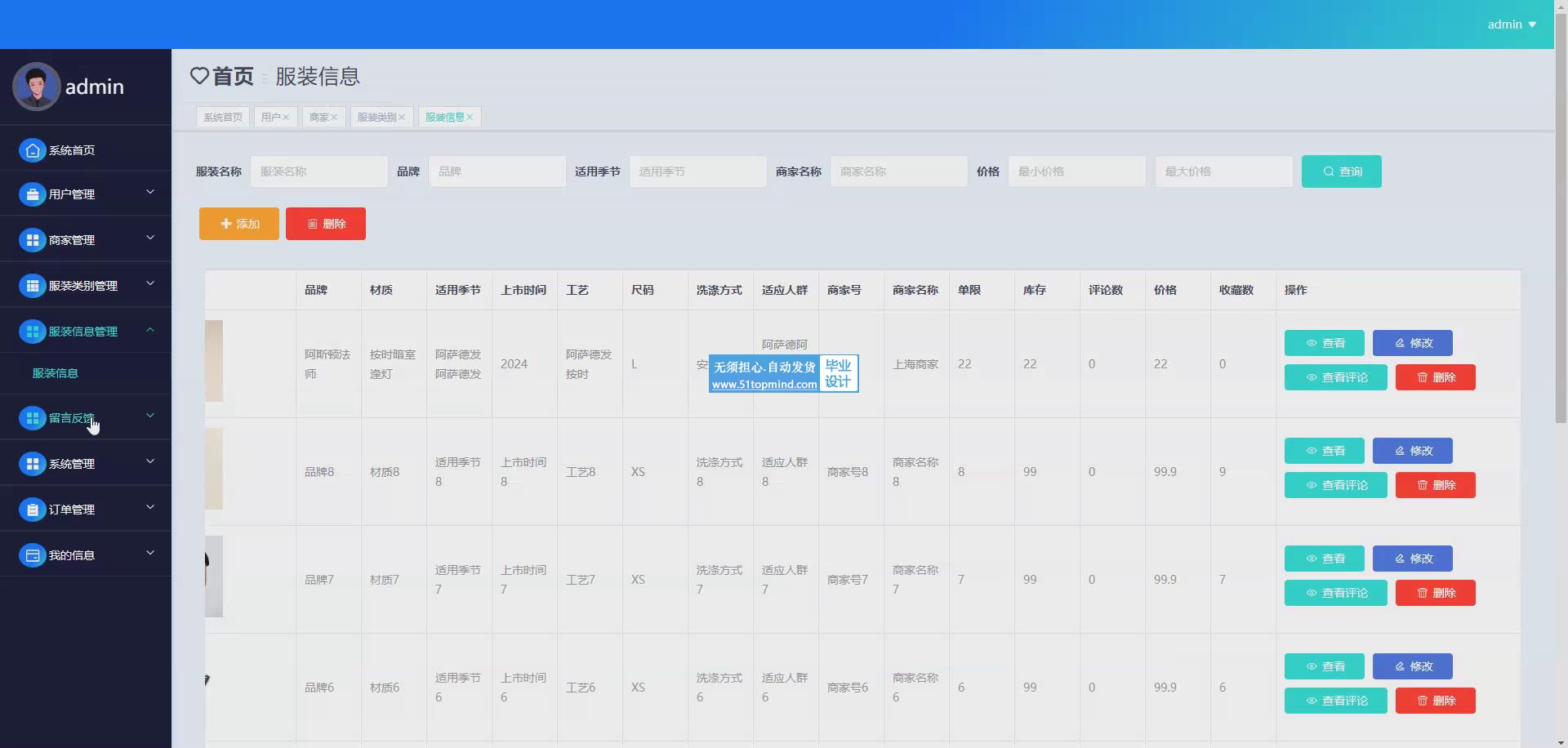Switch to the 服装类别 tab

(x=381, y=118)
